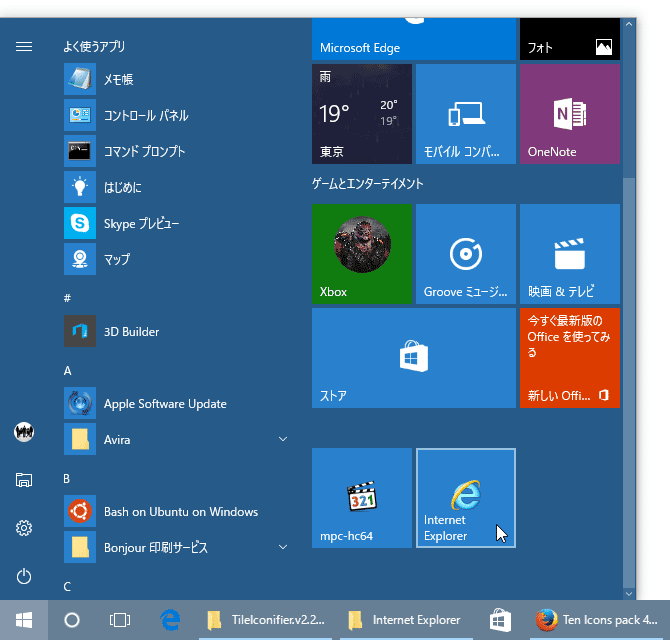Viewport: 670px width, 640px height.
Task: Switch to Internet Explorer folder taskbar item
Action: 406,620
